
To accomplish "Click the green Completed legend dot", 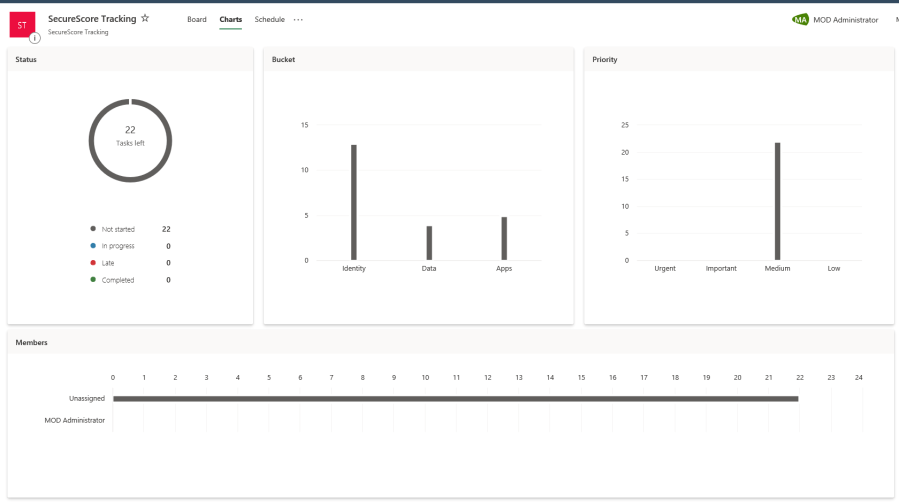I will point(93,280).
